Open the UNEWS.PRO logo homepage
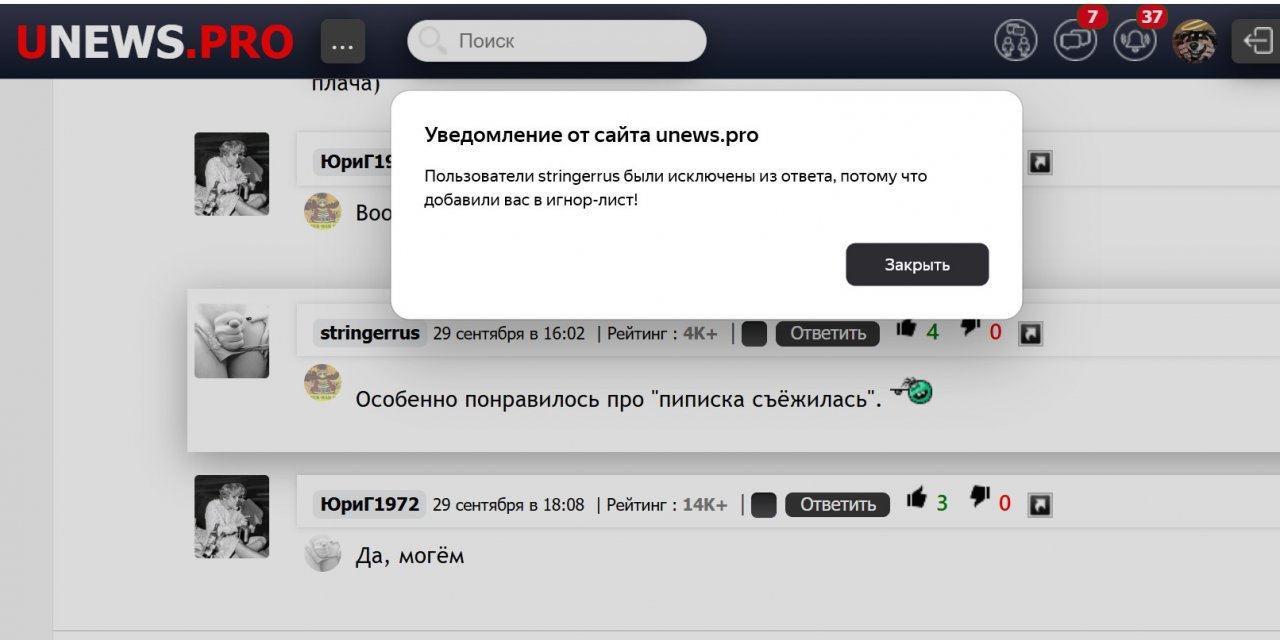Image resolution: width=1280 pixels, height=640 pixels. (155, 42)
